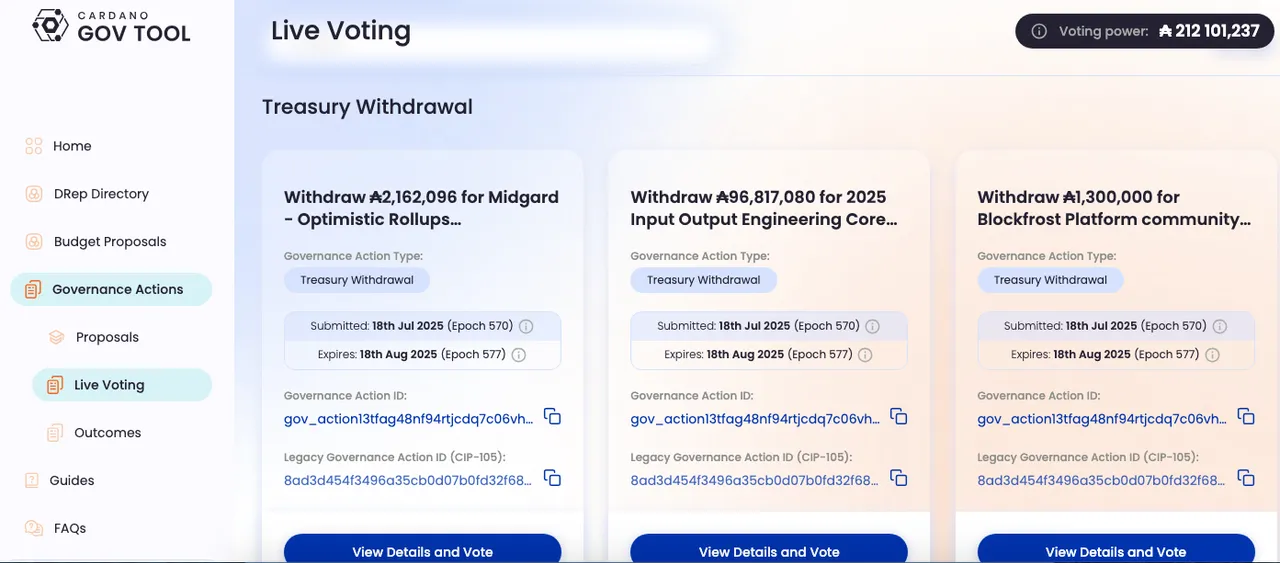
Task: Click the Outcomes sub-item icon
Action: (x=55, y=433)
